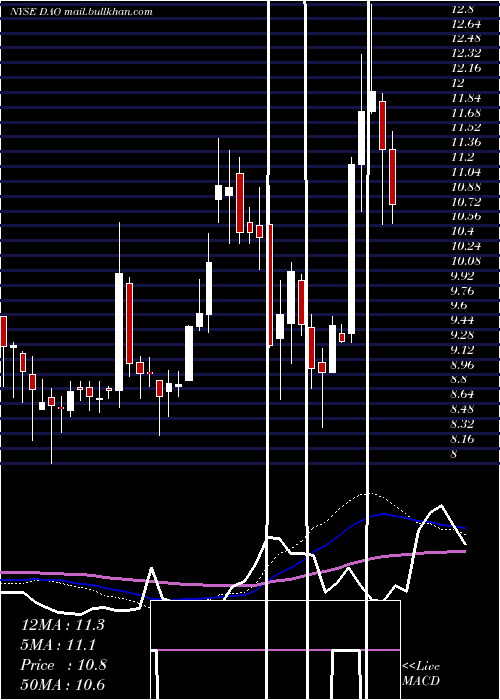Click the 9.44 price axis label
This screenshot has height=700, width=500.
pos(462,320)
